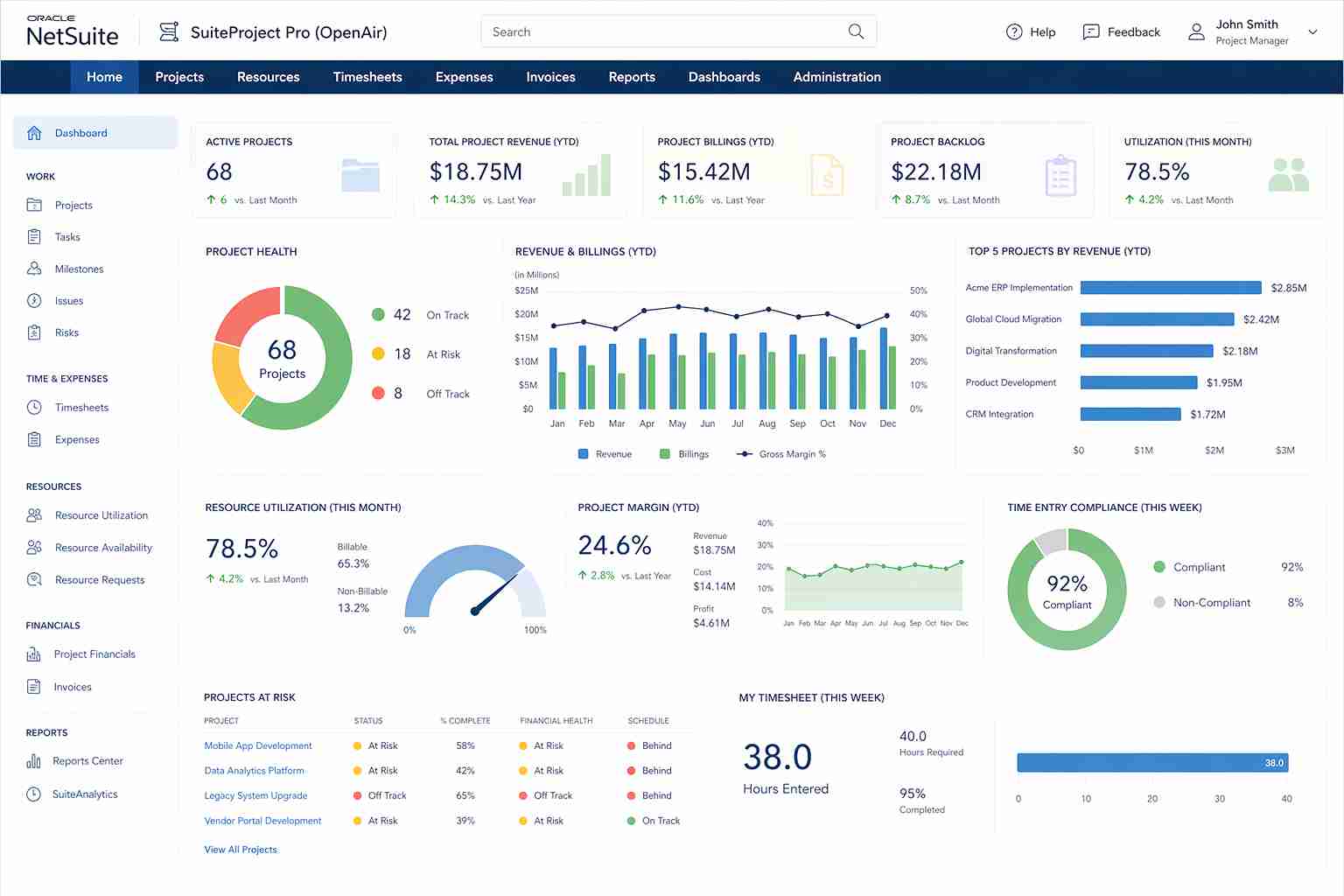Click the Dashboard home icon in sidebar
The image size is (1344, 896).
point(34,133)
